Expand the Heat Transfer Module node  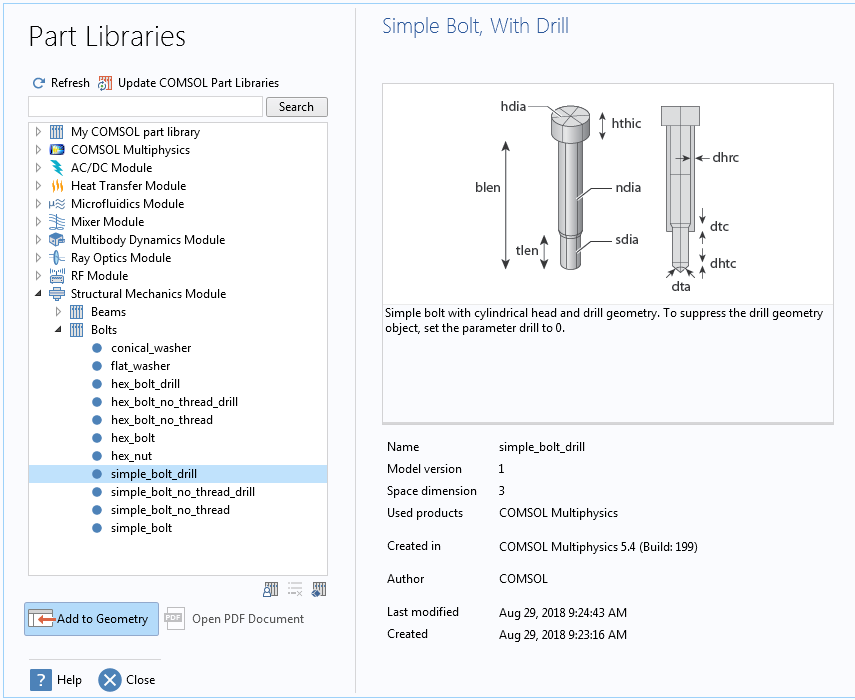click(38, 186)
